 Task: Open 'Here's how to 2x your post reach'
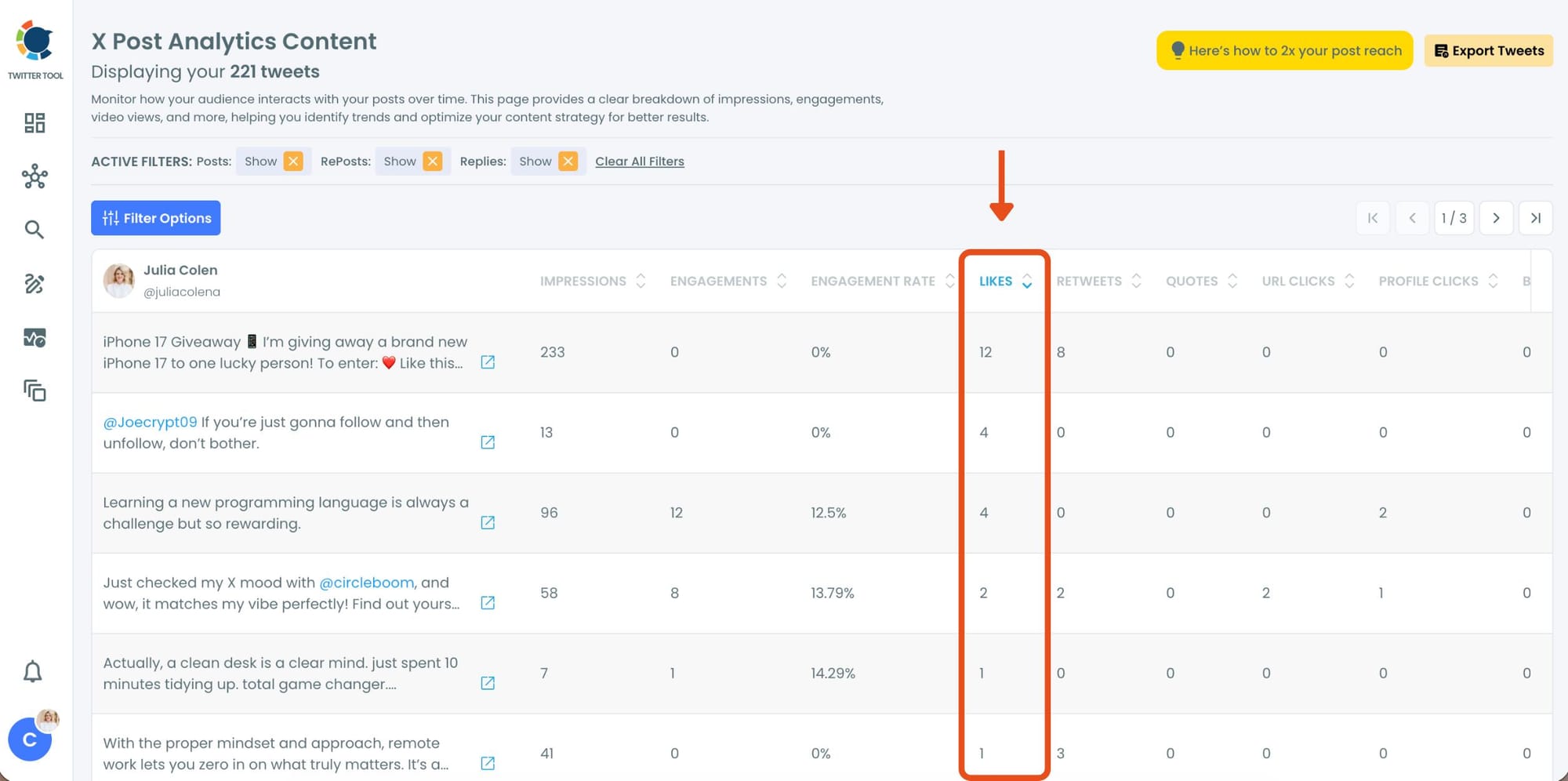point(1285,51)
